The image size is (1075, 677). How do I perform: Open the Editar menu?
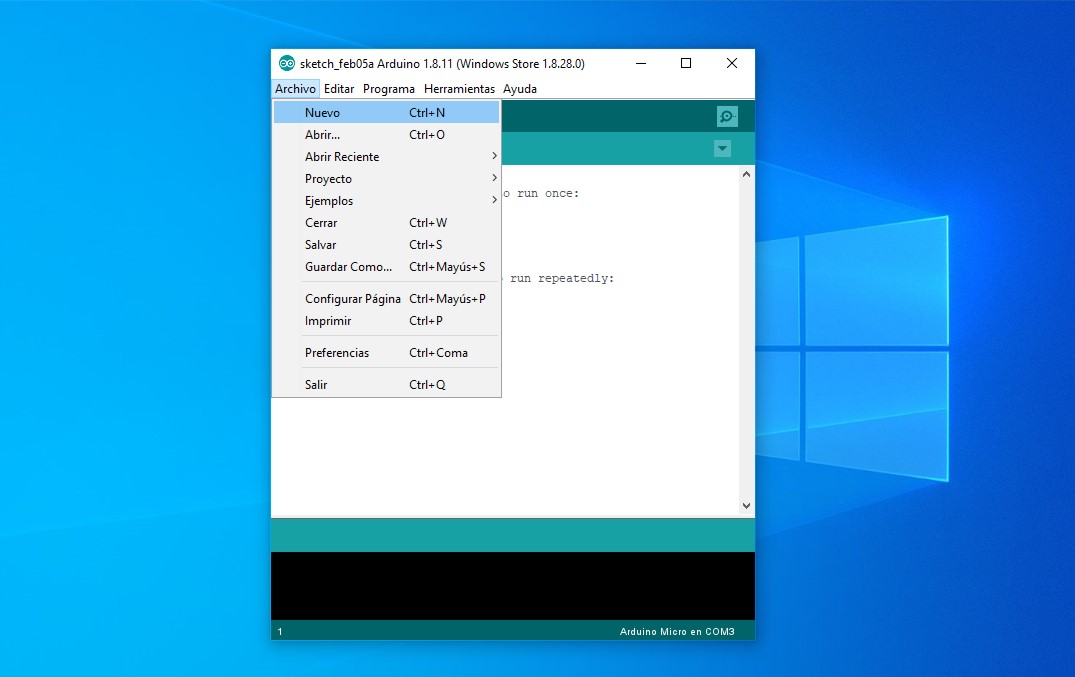(x=339, y=89)
